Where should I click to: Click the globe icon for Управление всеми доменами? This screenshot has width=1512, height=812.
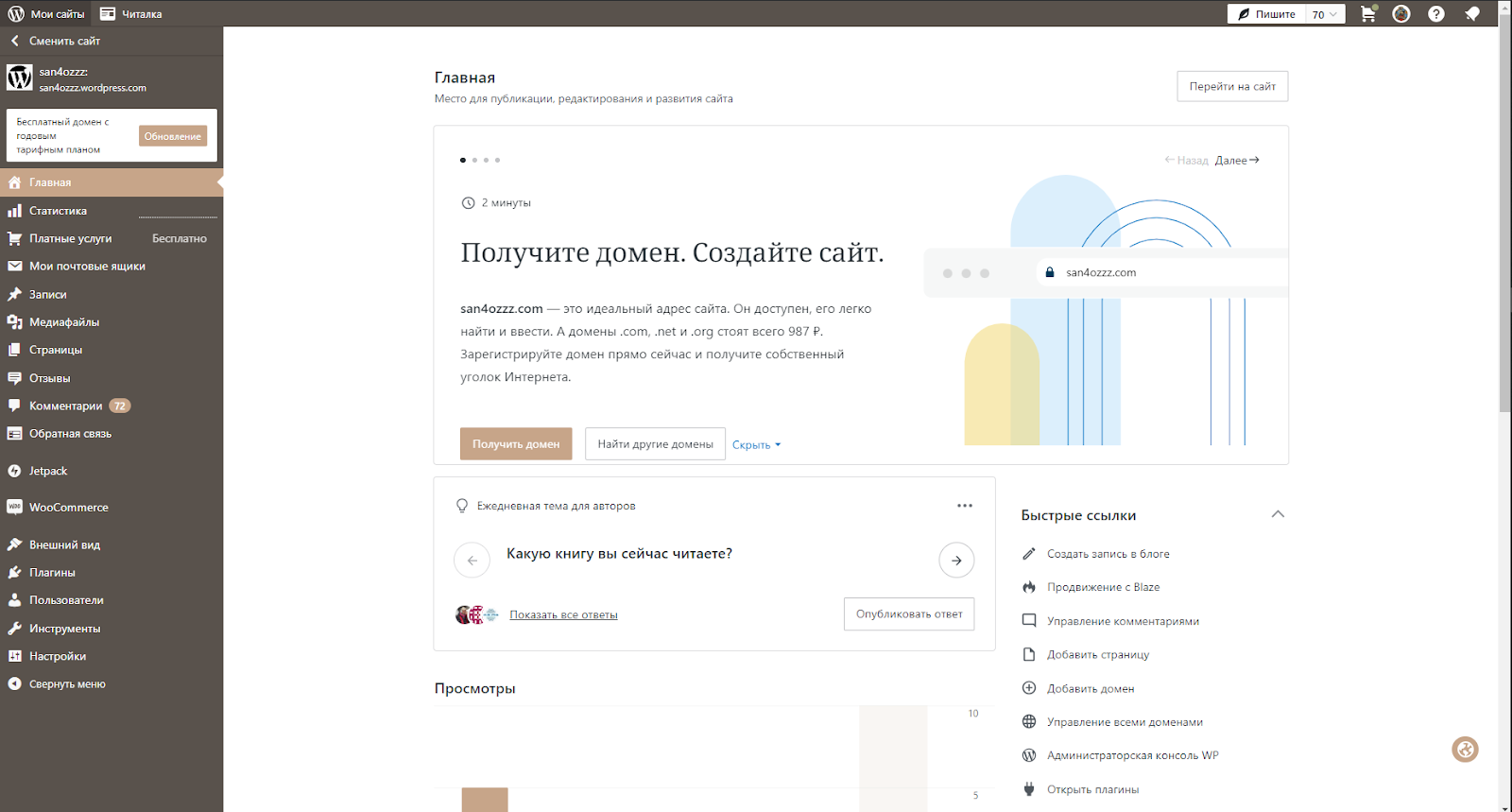pos(1029,722)
